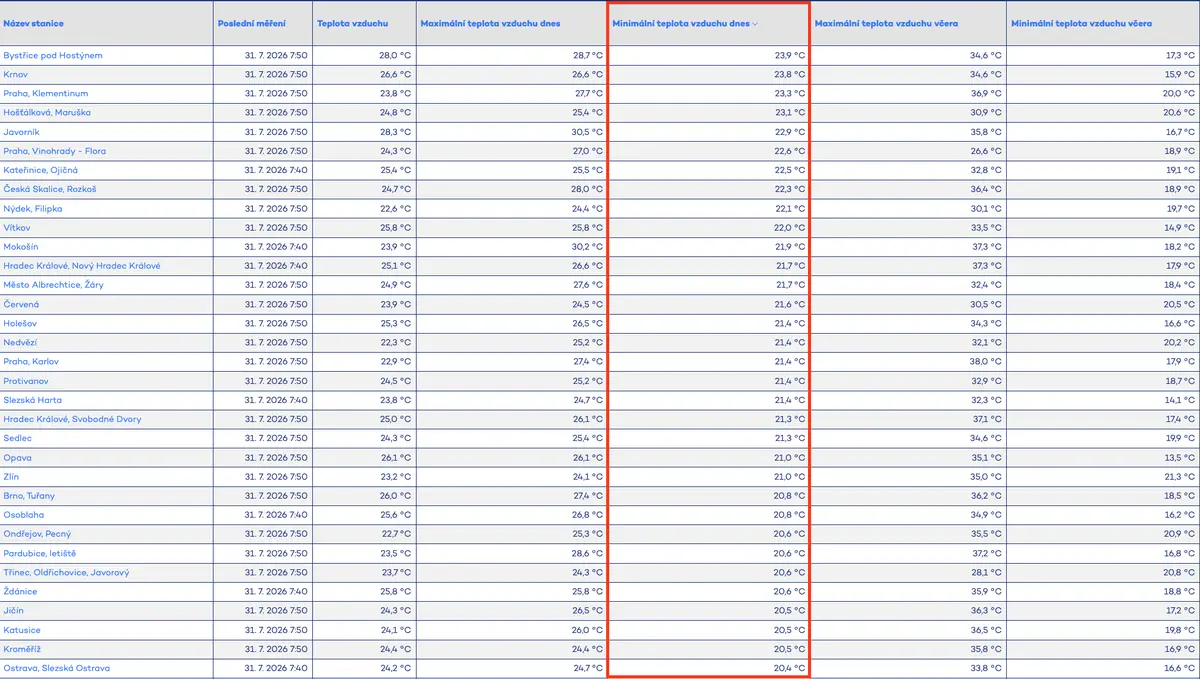The height and width of the screenshot is (679, 1200).
Task: Click the sort arrow on Minimální teplota vzduchu dnes
Action: 755,23
